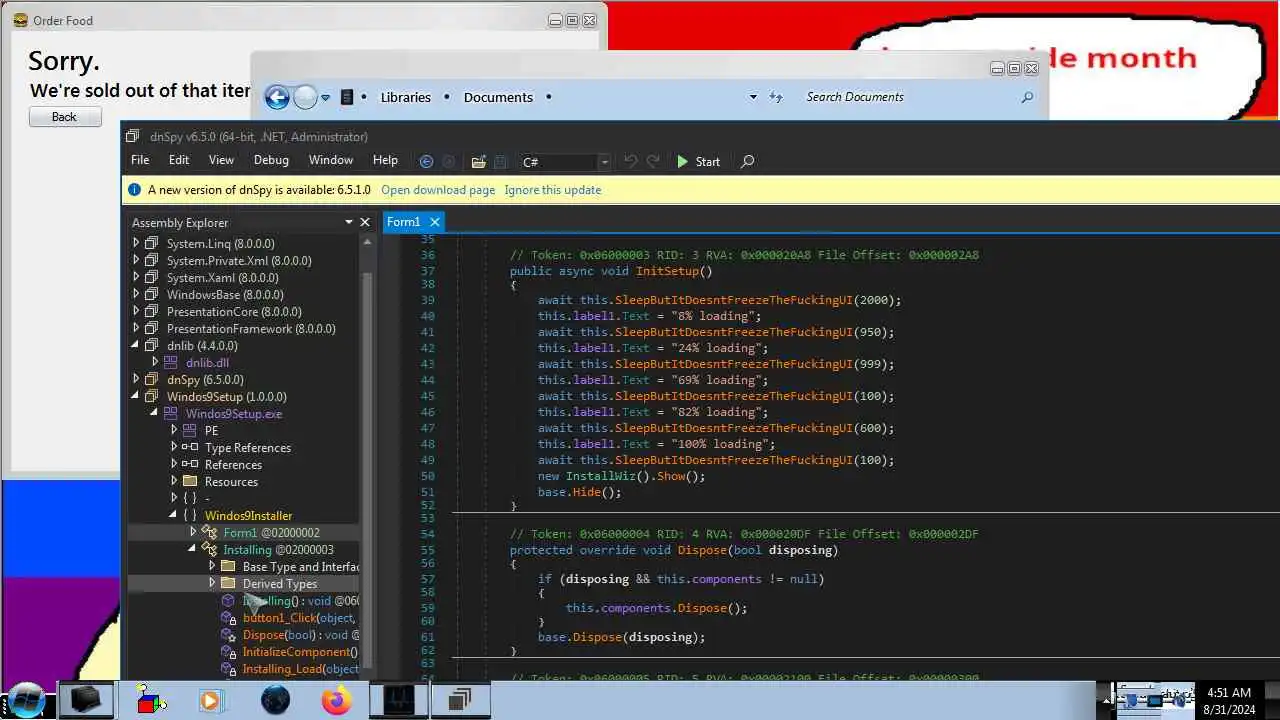The image size is (1280, 720).
Task: Open the View menu in dnSpy
Action: [x=221, y=160]
